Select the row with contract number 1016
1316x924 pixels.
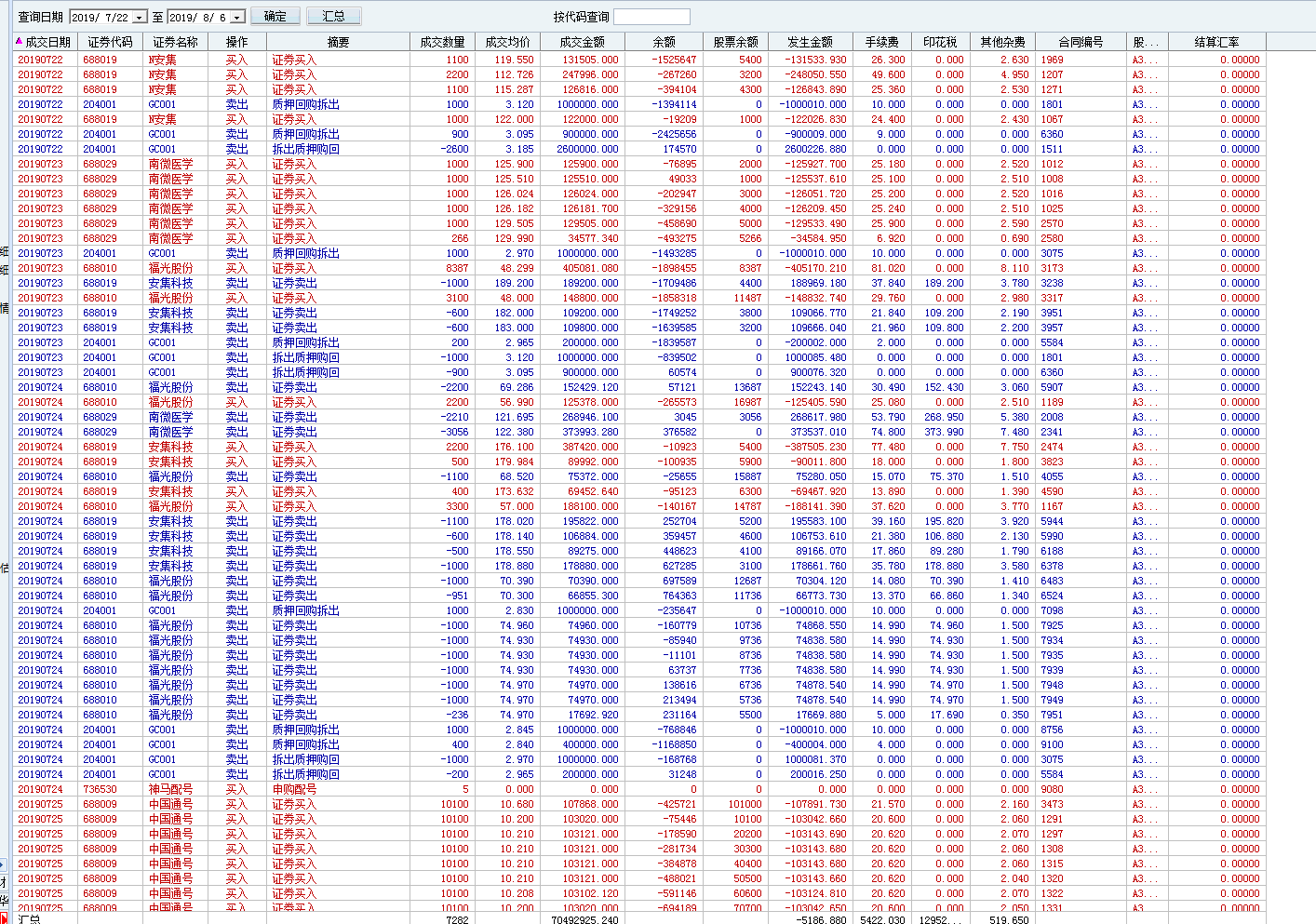click(639, 194)
